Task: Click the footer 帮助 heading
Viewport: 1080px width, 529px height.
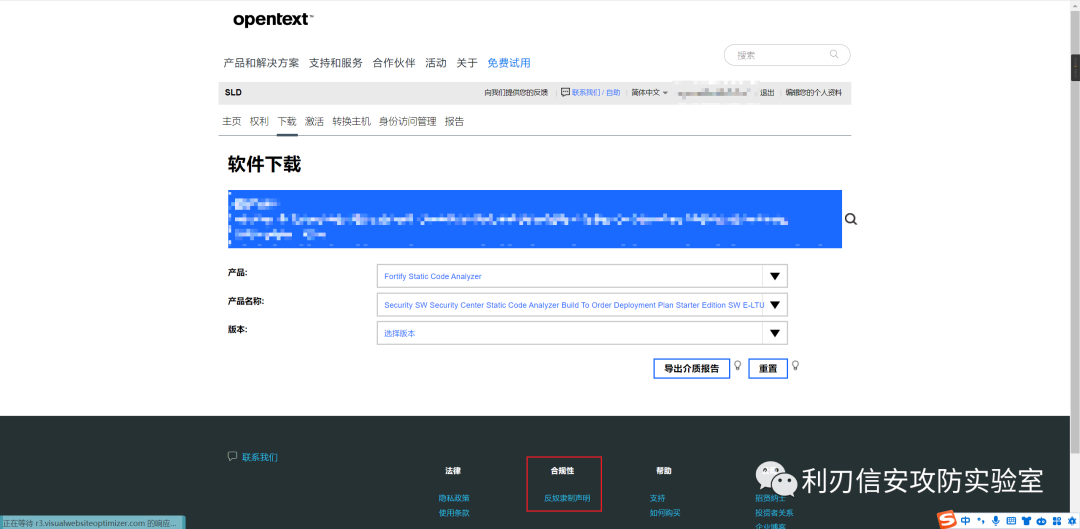Action: (x=663, y=471)
